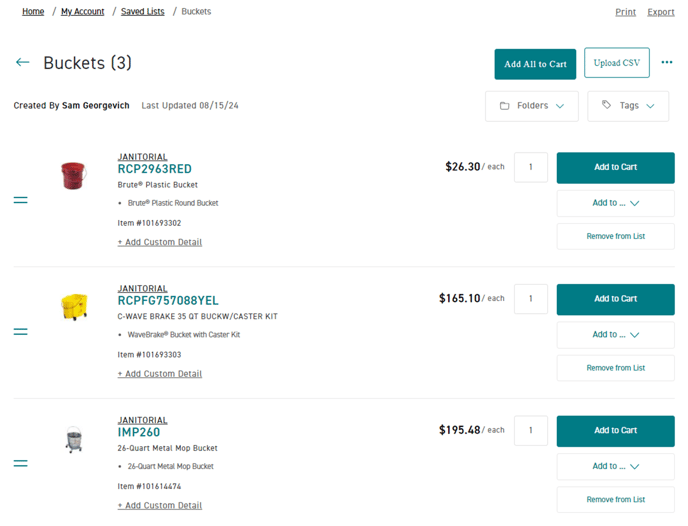The image size is (688, 526).
Task: Click the reorder handle for IMP260
Action: tap(21, 463)
